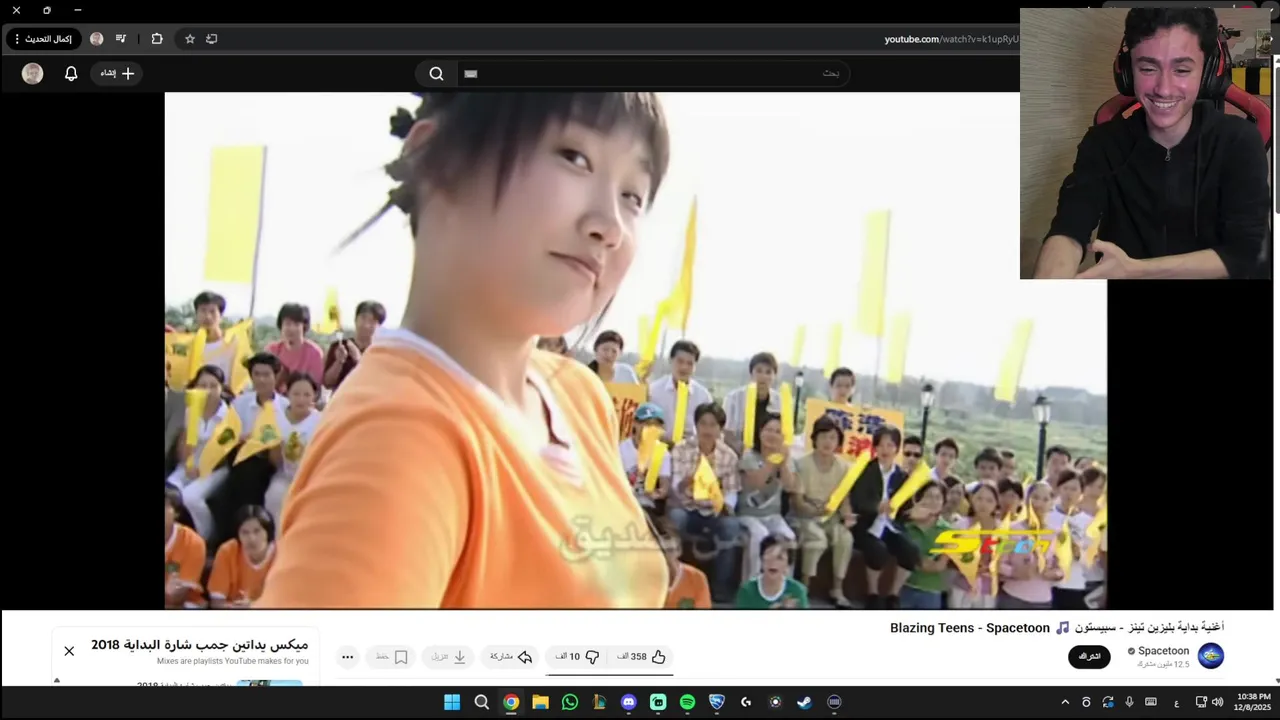Click "Mixes are playlists YouTube makes for you"
This screenshot has height=720, width=1280.
(232, 661)
